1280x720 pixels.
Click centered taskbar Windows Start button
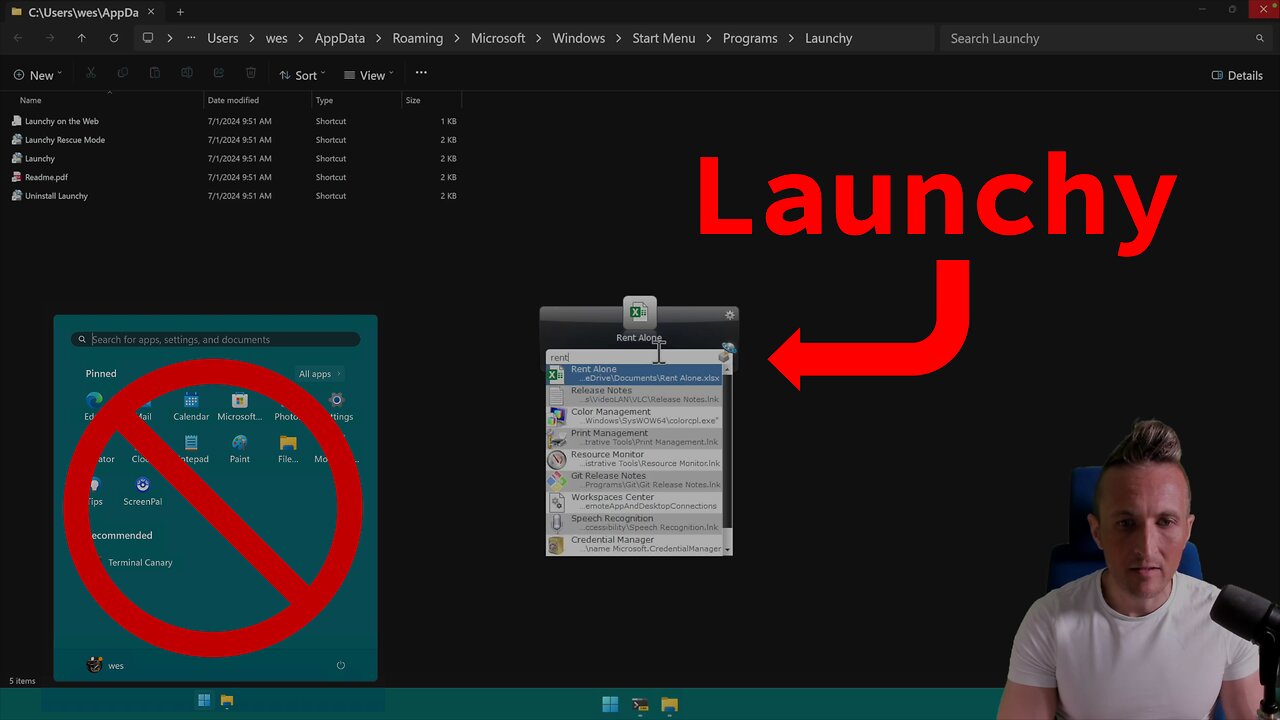[610, 704]
